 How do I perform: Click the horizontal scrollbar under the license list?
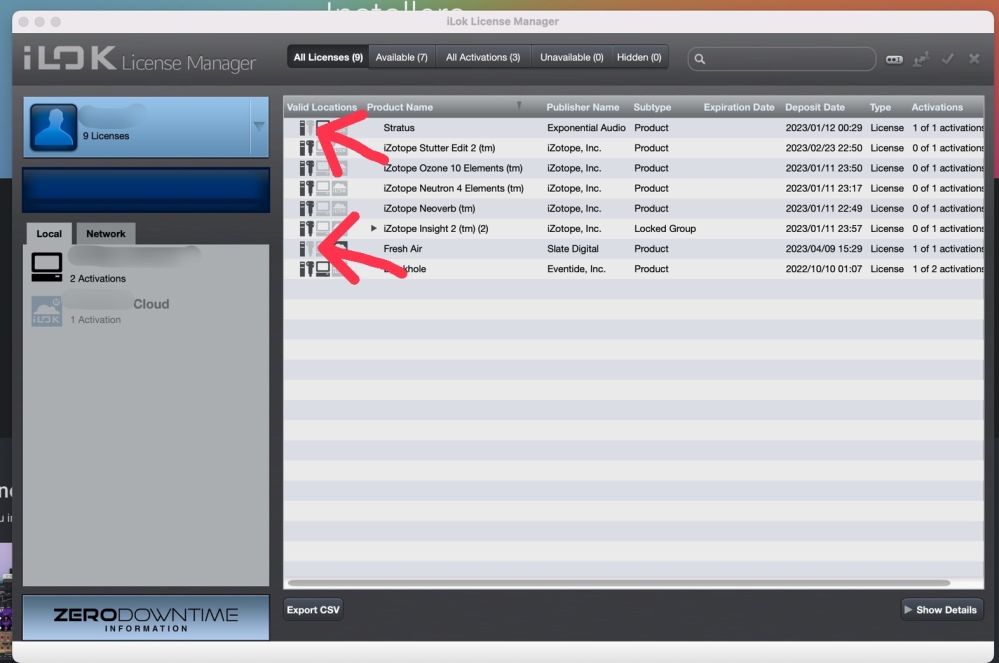[x=617, y=583]
